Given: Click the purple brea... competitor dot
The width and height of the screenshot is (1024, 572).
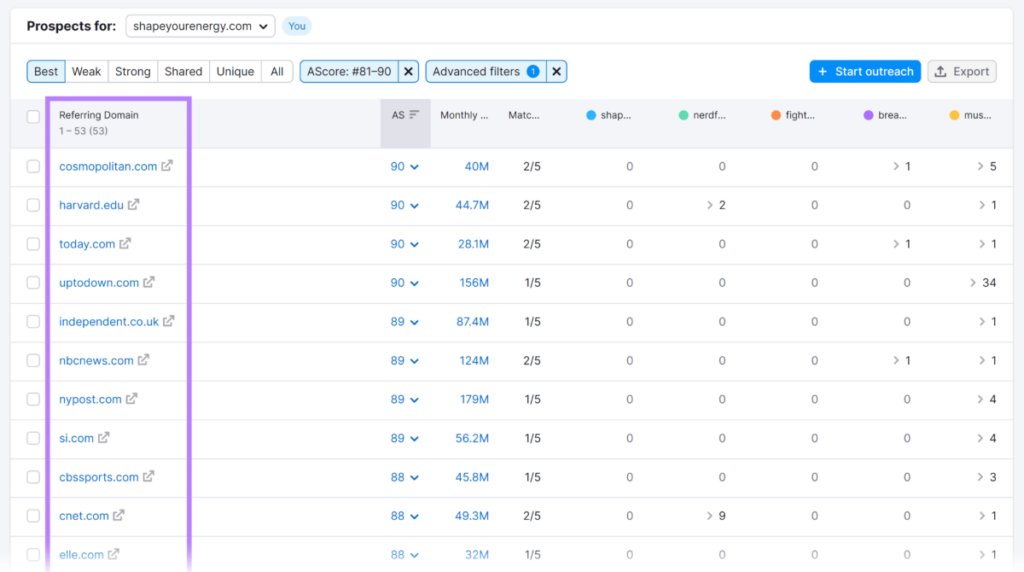Looking at the screenshot, I should 869,115.
